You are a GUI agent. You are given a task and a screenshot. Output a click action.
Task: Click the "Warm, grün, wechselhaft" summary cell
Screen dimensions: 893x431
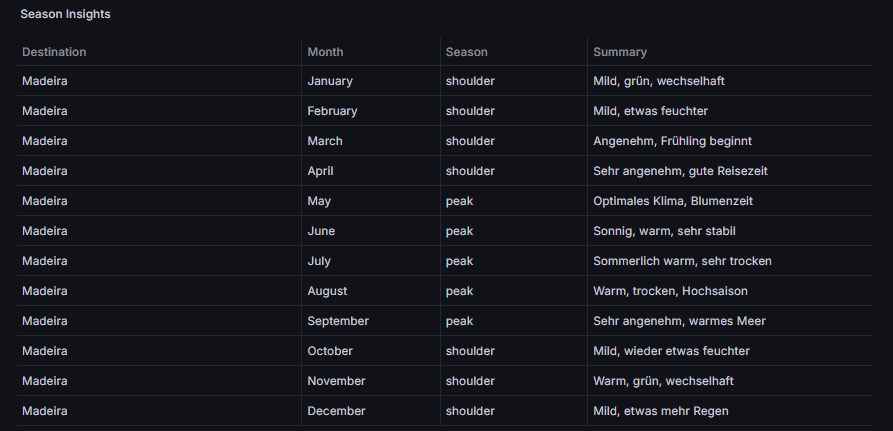(663, 381)
